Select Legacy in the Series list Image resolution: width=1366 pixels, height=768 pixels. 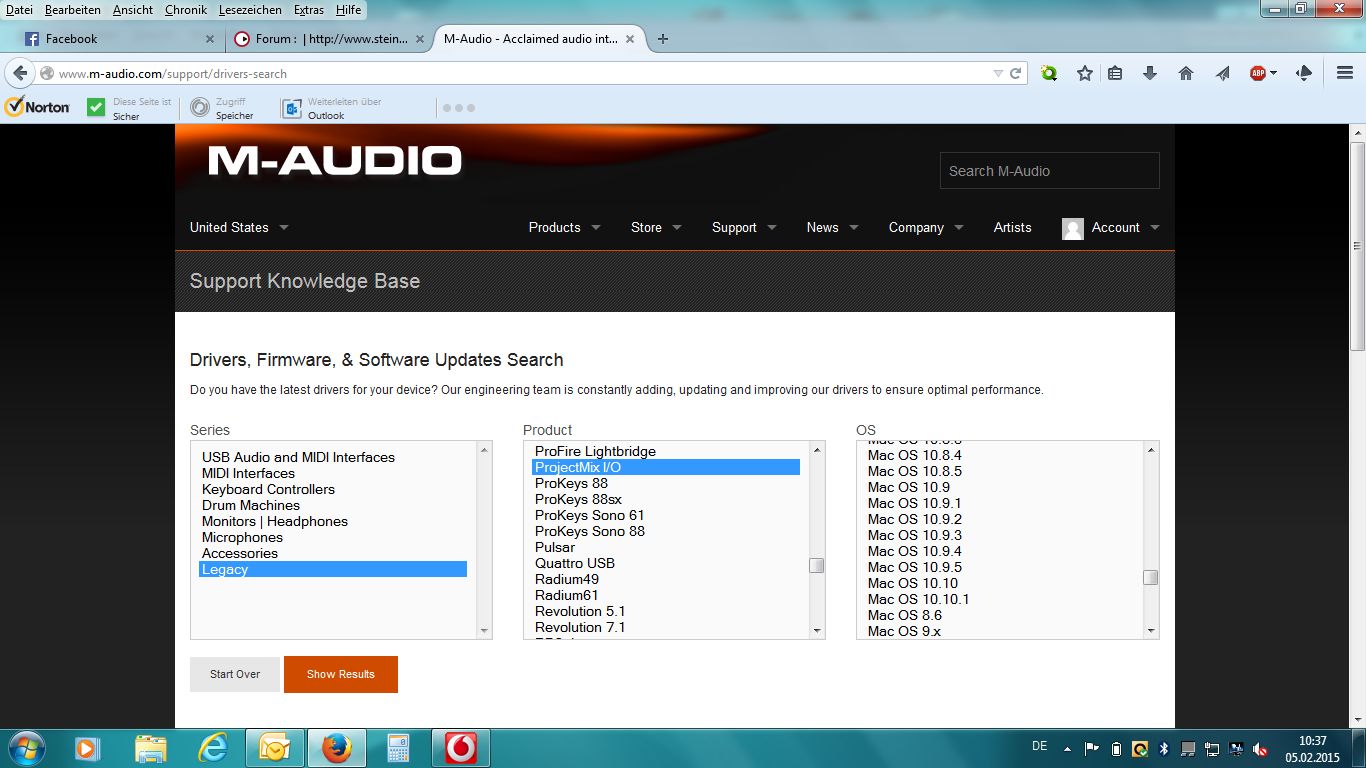(x=333, y=569)
